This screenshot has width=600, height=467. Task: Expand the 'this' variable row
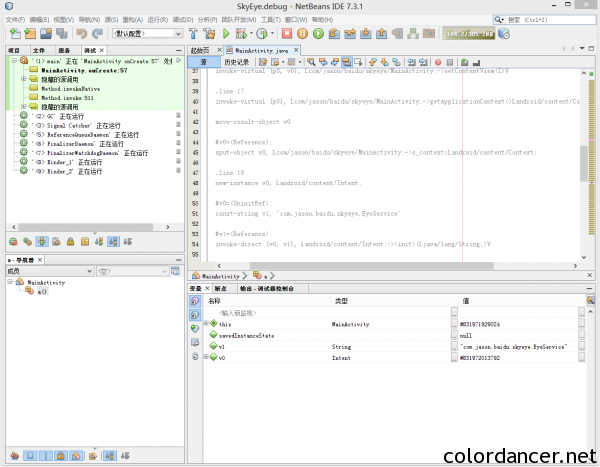pos(206,323)
